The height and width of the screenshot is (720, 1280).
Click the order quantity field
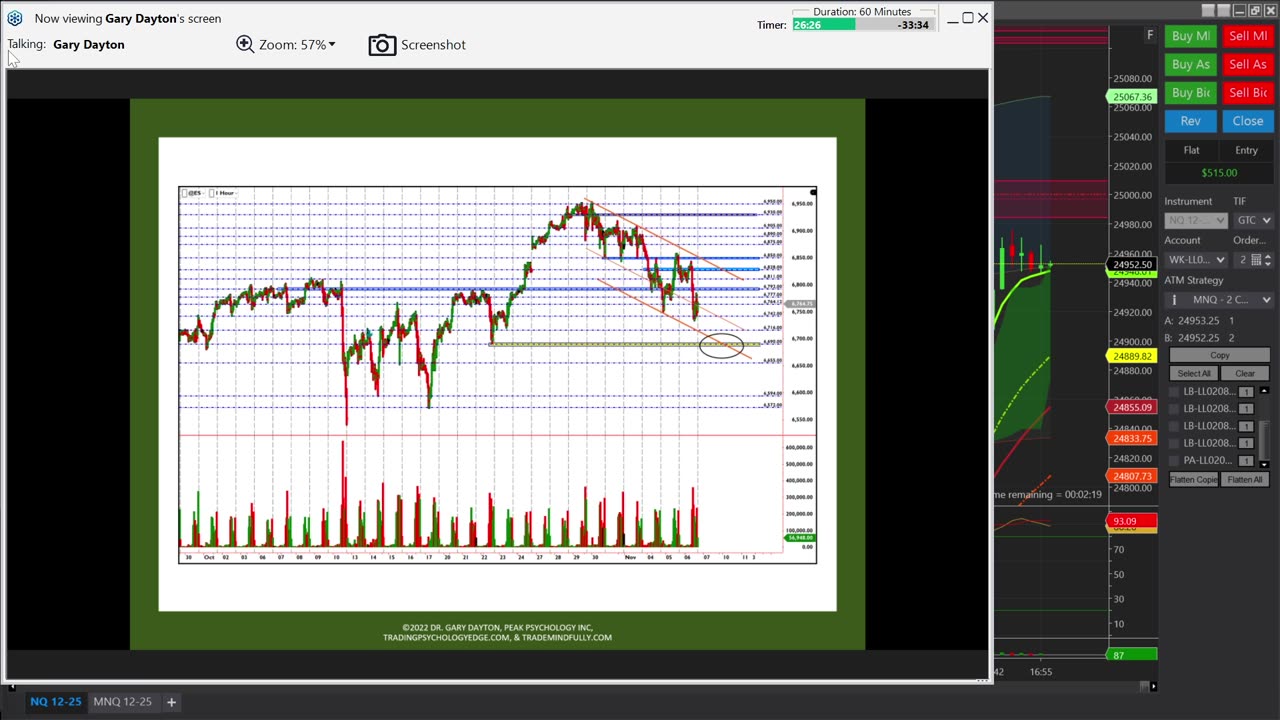coord(1242,260)
